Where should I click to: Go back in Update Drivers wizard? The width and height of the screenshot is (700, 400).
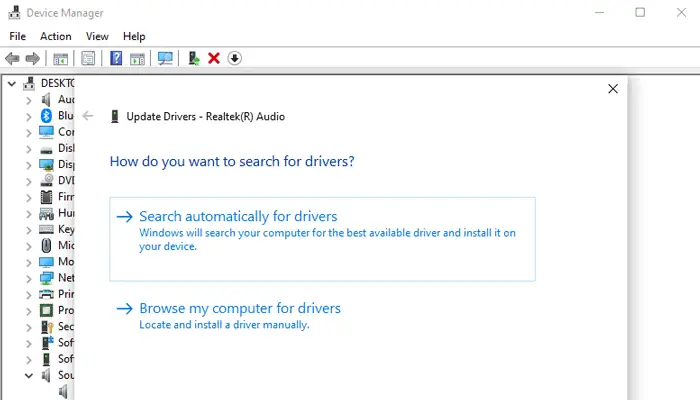[88, 116]
